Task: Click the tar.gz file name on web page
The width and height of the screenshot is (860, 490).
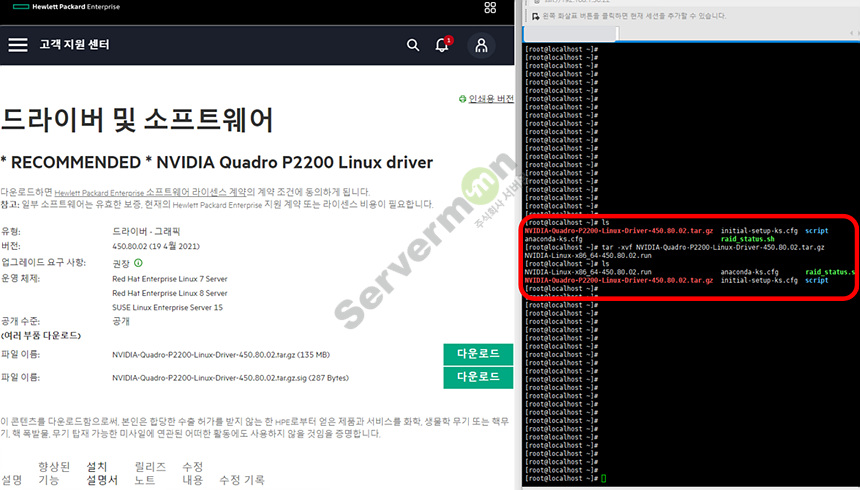Action: pos(221,355)
